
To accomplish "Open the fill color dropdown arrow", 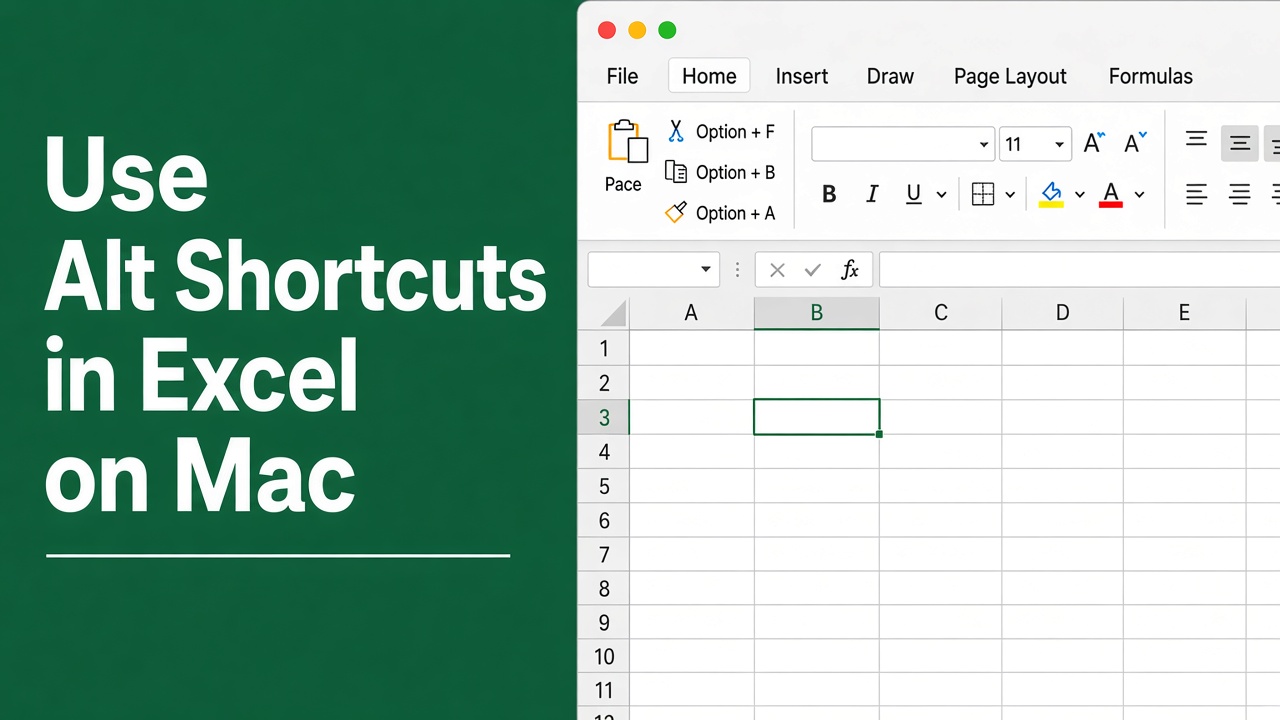I will point(1079,195).
